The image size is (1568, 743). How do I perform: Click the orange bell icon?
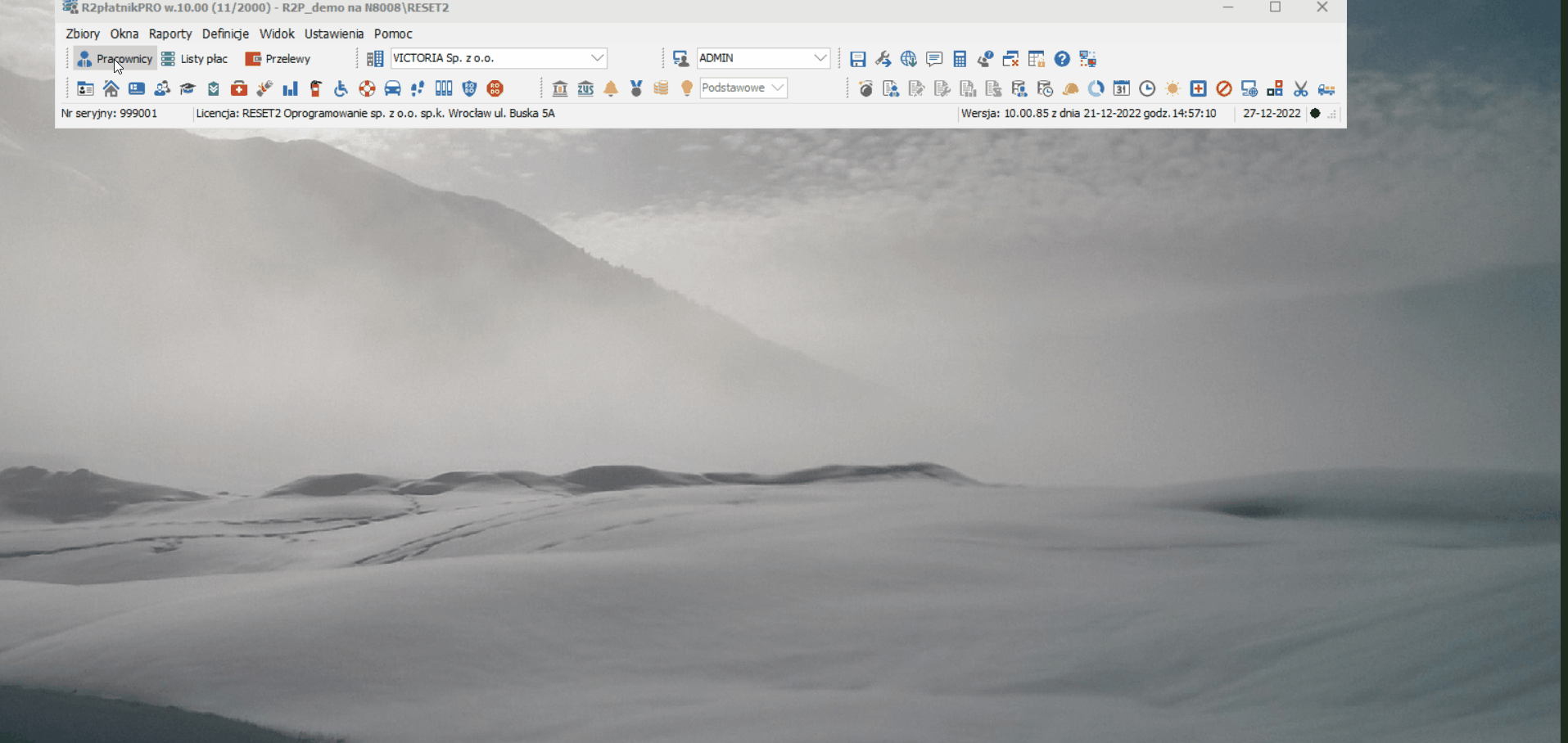[x=611, y=88]
